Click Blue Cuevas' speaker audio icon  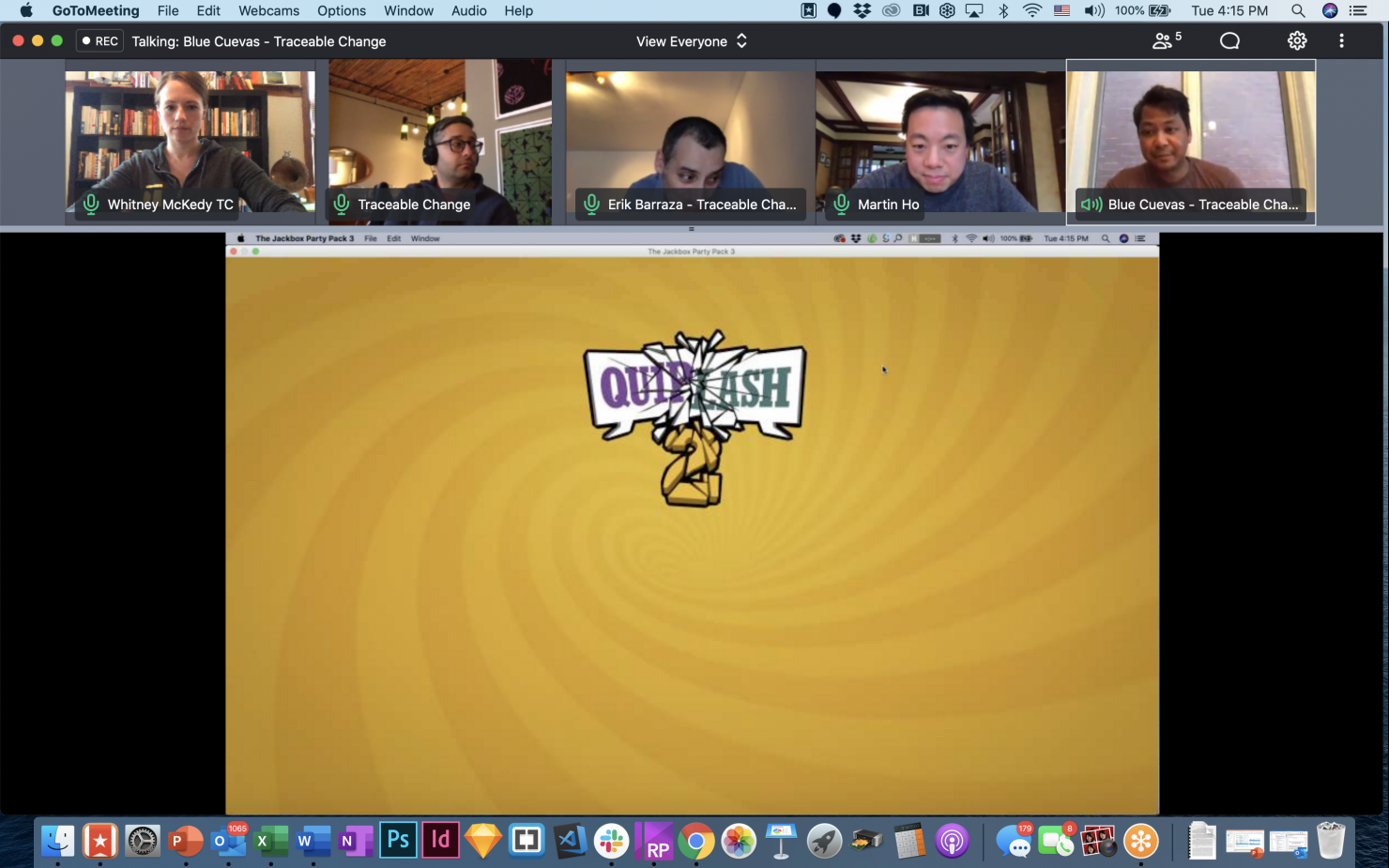tap(1091, 204)
